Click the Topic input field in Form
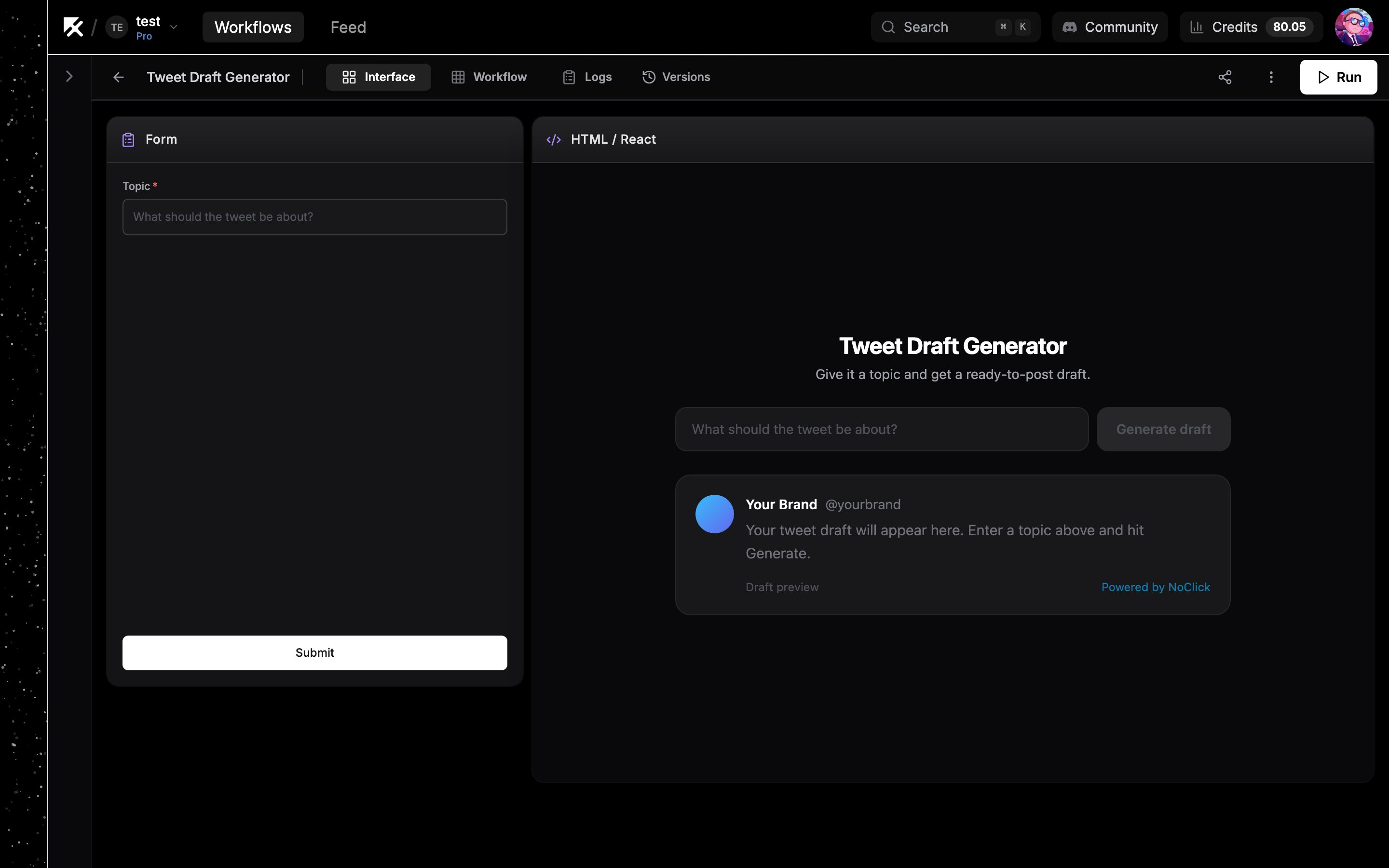 click(x=314, y=217)
